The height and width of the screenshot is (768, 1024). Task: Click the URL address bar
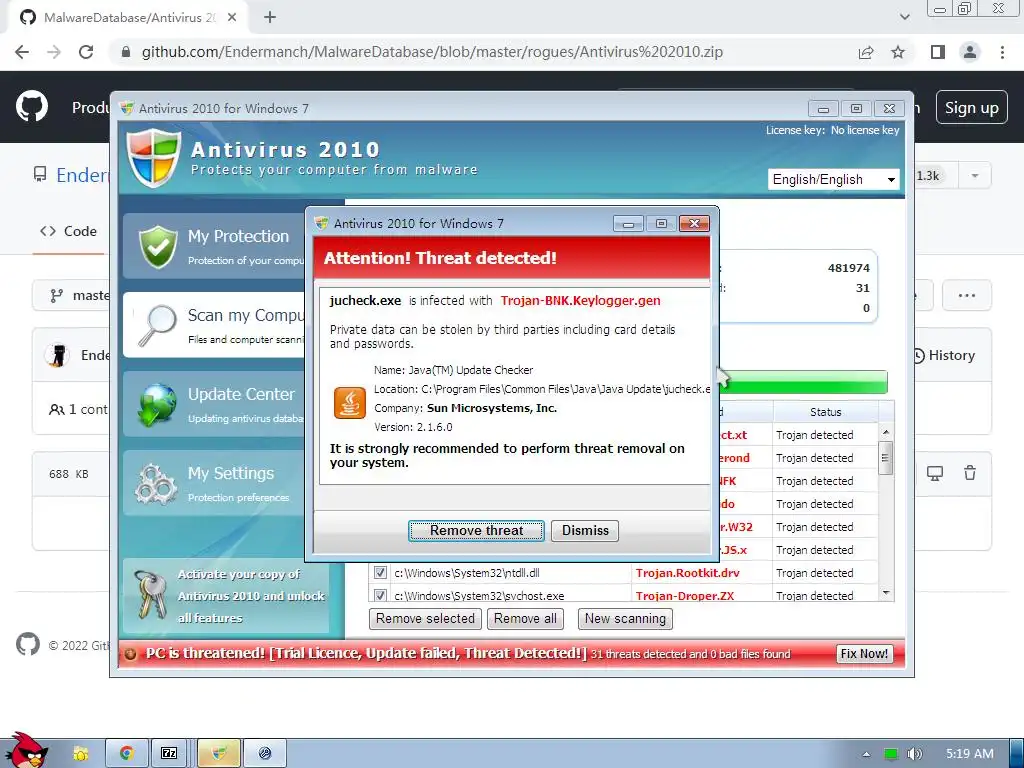pyautogui.click(x=431, y=52)
